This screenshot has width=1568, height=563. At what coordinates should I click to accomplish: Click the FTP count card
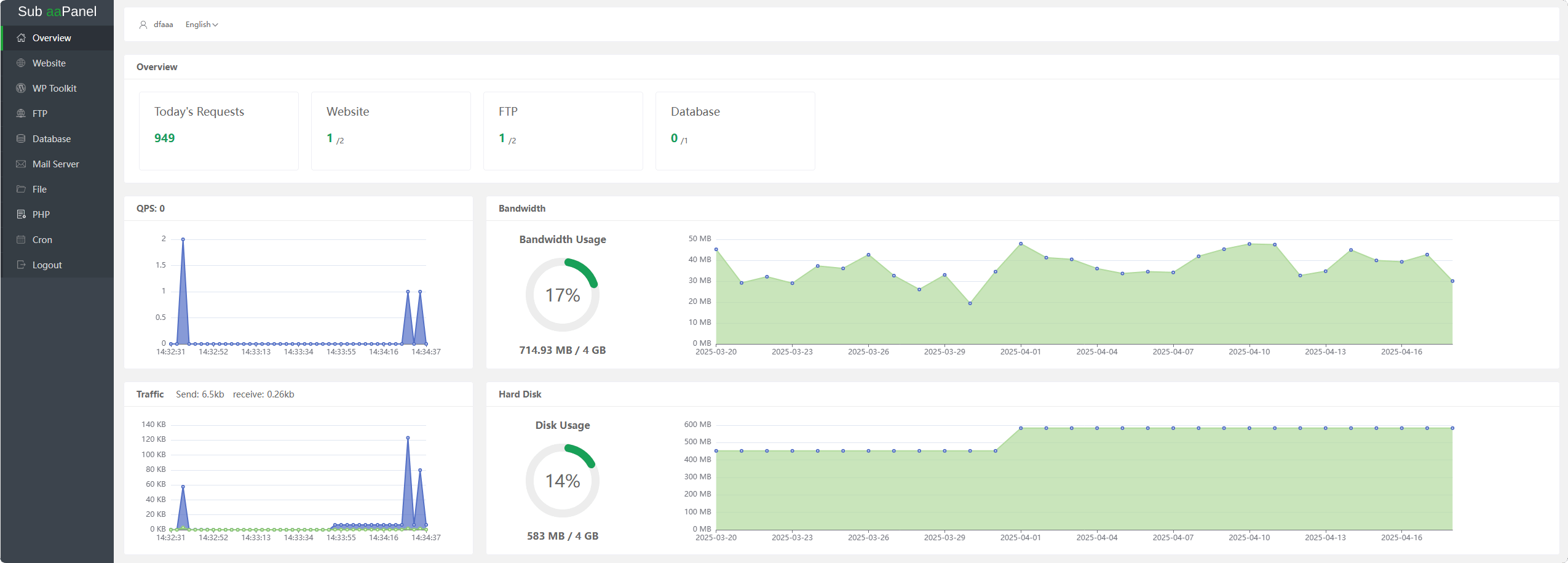[563, 130]
